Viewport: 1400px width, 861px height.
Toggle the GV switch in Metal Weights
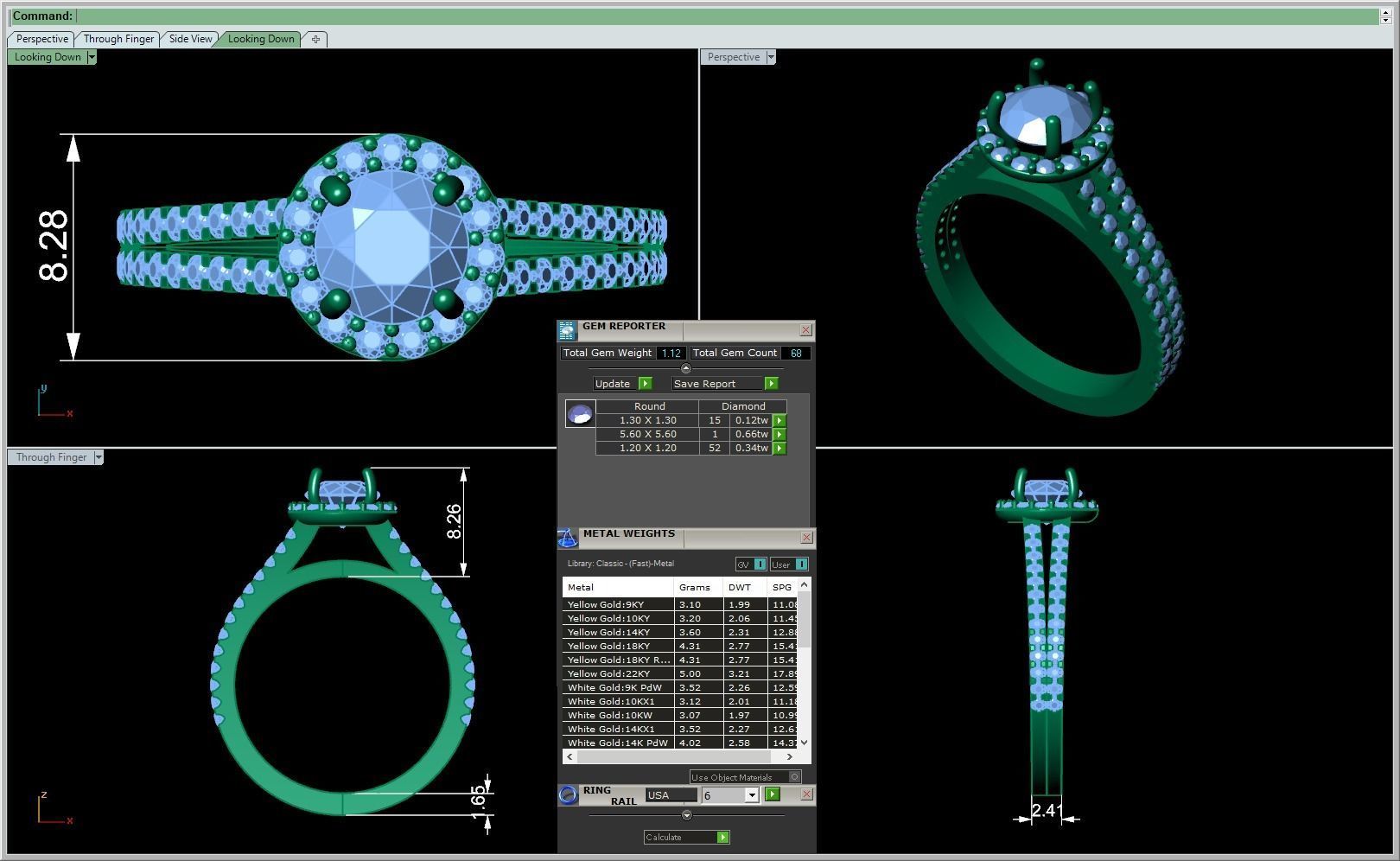(751, 564)
